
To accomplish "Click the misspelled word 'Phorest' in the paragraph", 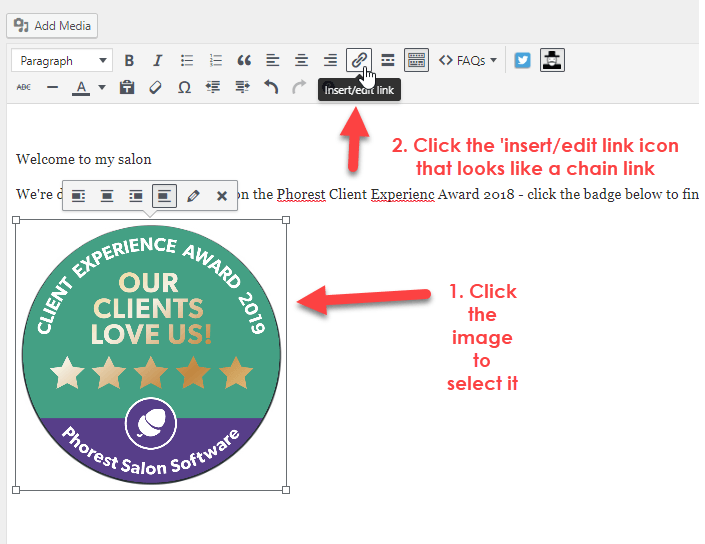I will (x=301, y=194).
